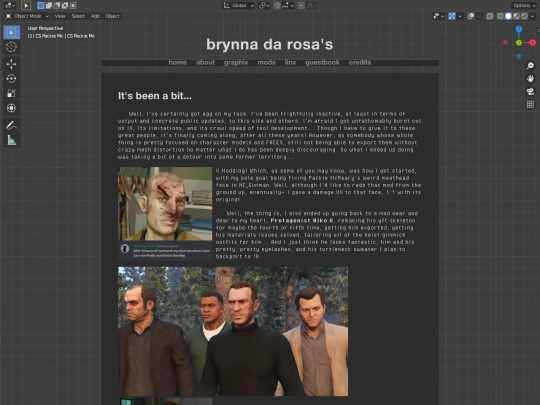
Task: Click the four characters group screenshot
Action: 233,331
